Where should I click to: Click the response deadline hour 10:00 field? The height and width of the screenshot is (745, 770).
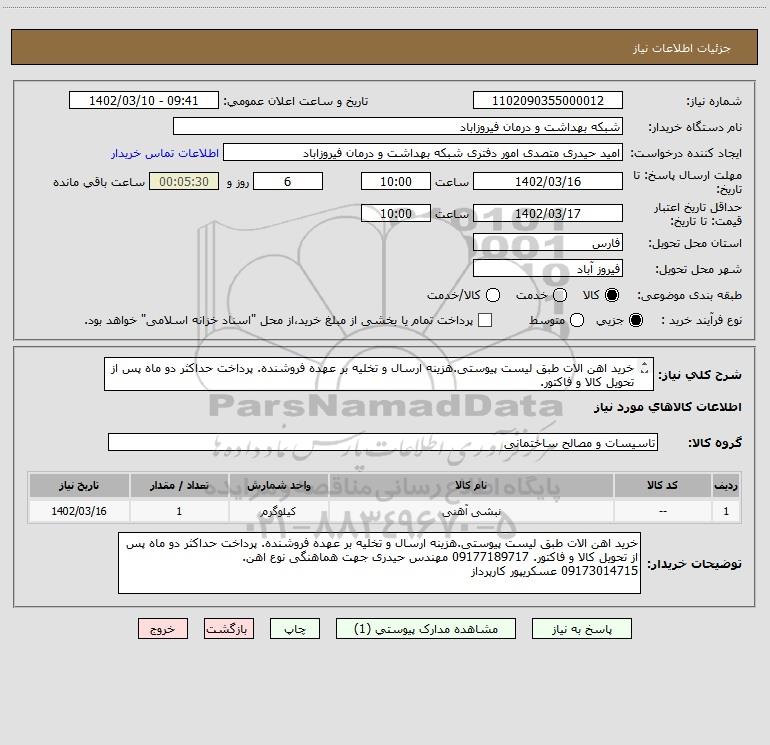coord(396,181)
